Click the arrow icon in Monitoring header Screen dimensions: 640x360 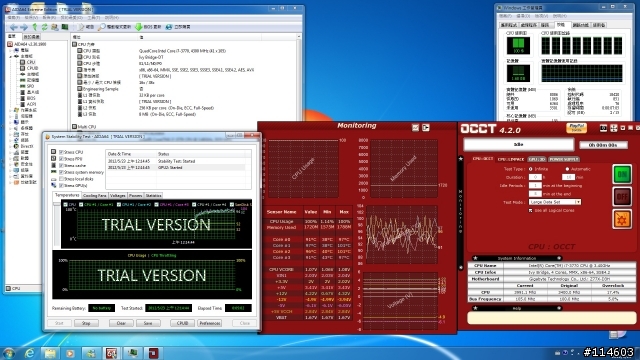(x=426, y=128)
